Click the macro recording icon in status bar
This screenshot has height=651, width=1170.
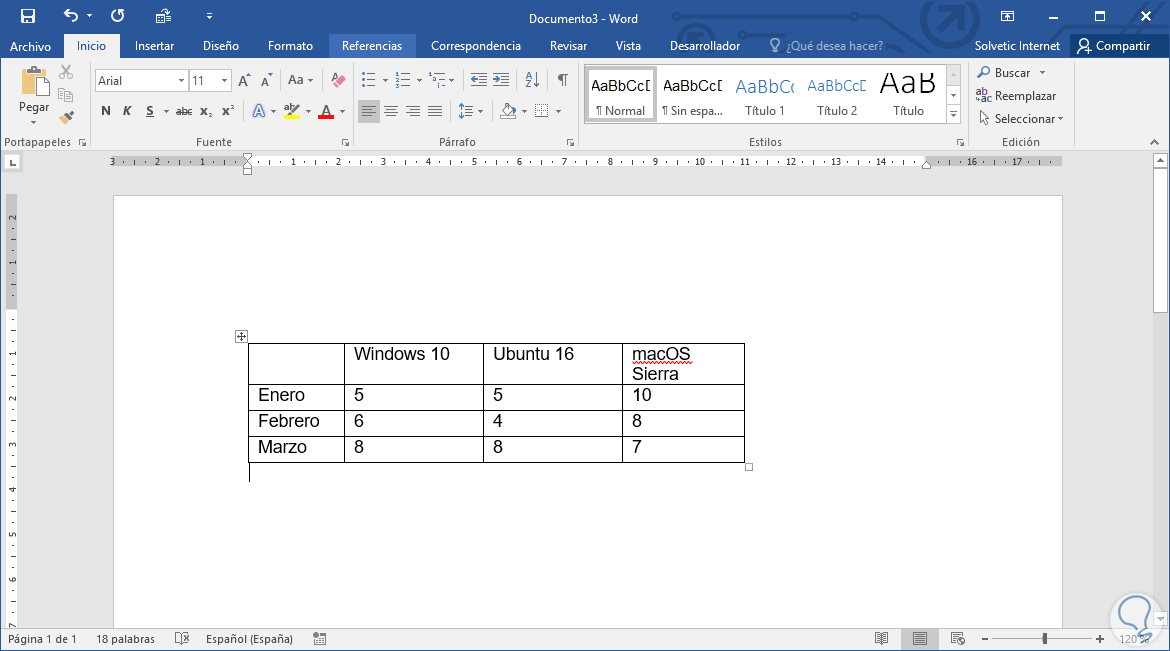tap(320, 638)
